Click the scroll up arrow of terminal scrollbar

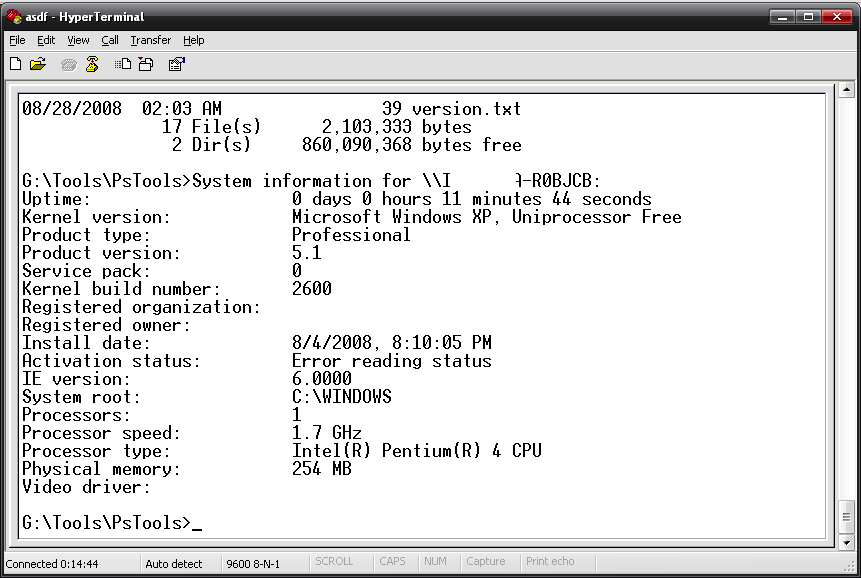(x=846, y=90)
